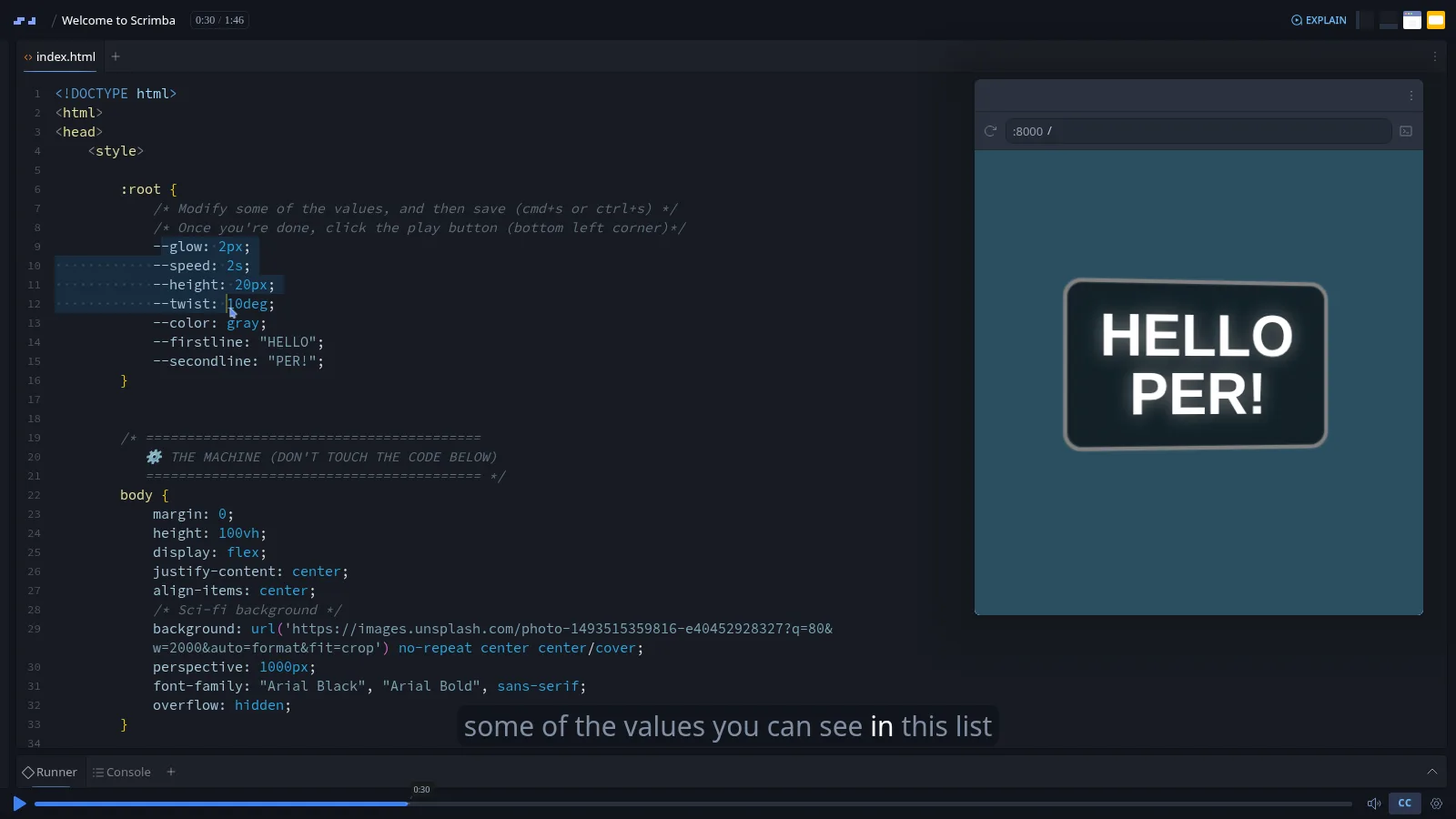
Task: Toggle the yellow slides view icon
Action: pos(1436,20)
